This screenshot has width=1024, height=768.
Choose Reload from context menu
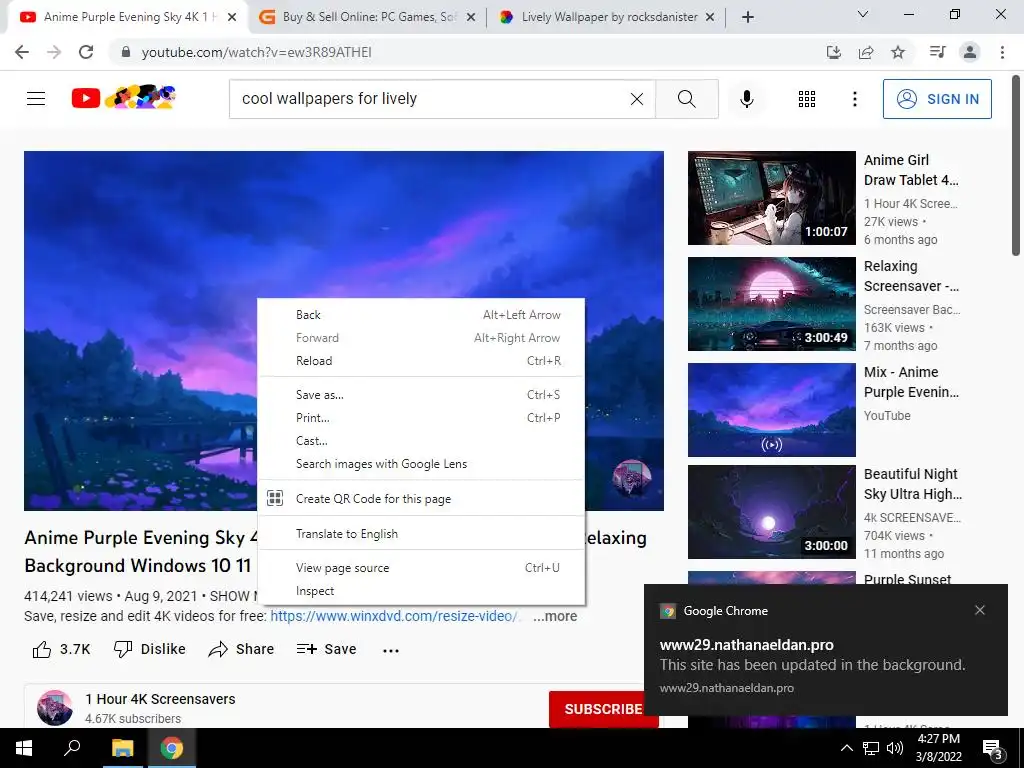coord(421,360)
